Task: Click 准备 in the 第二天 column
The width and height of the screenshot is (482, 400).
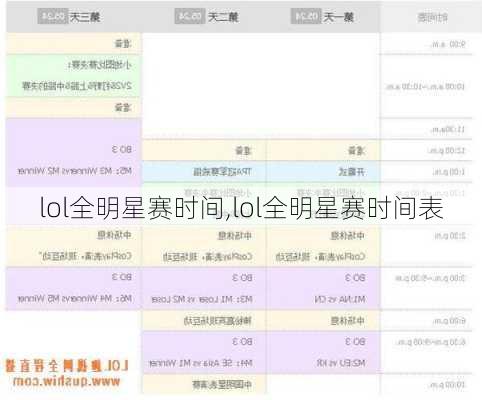Action: [x=243, y=151]
